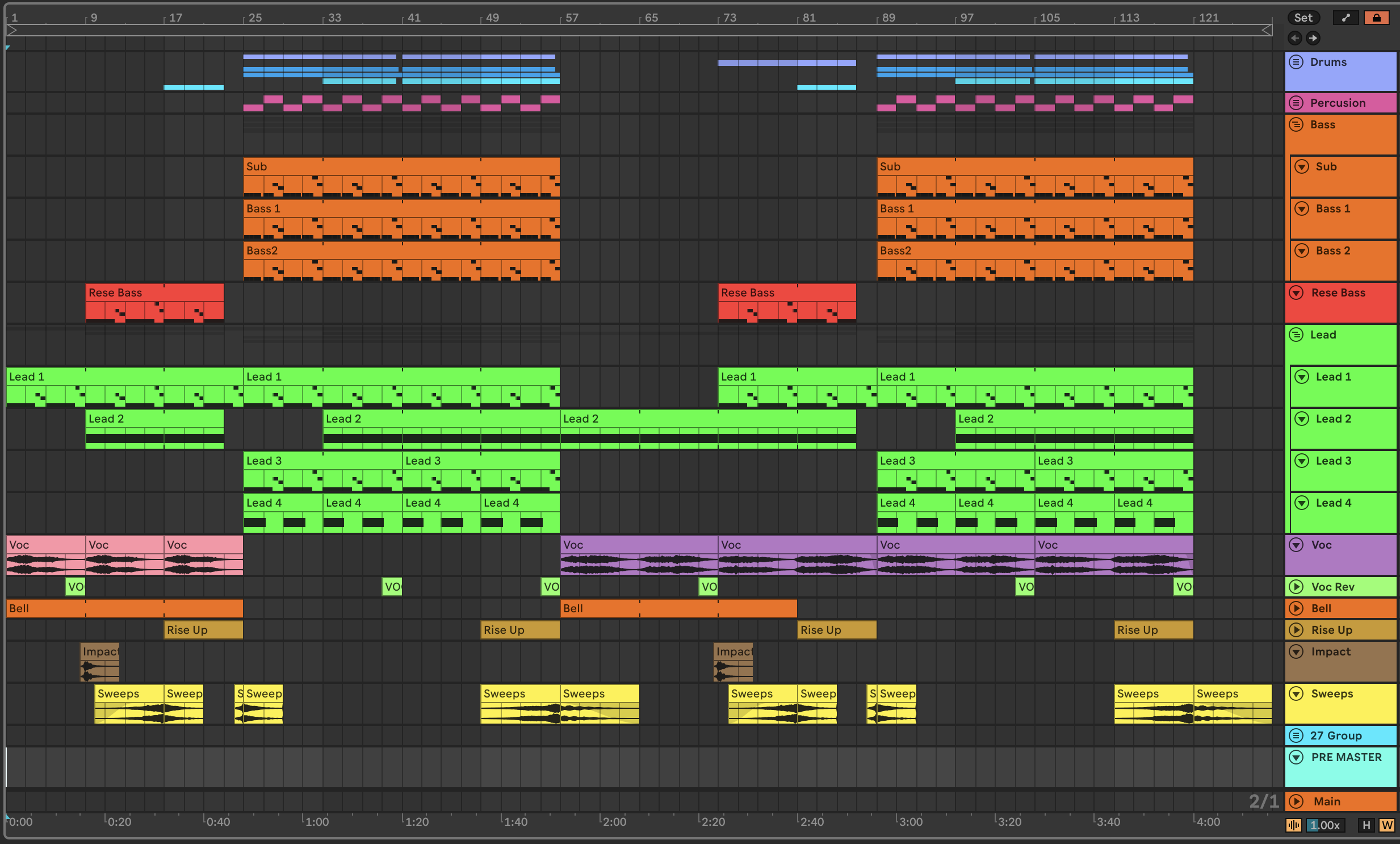Click the Set locator button
This screenshot has width=1400, height=844.
(1303, 18)
